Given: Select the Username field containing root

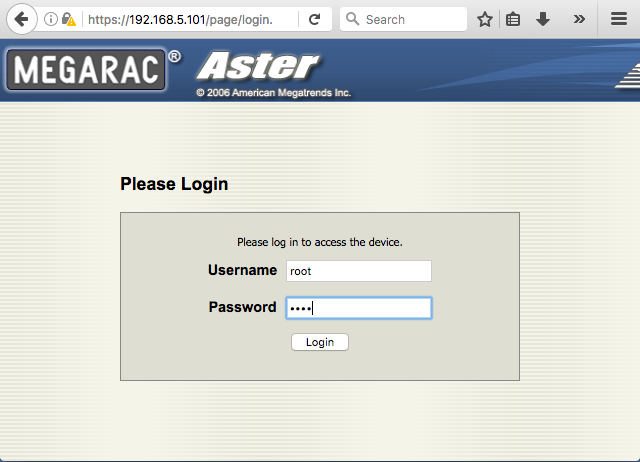Looking at the screenshot, I should pyautogui.click(x=359, y=271).
